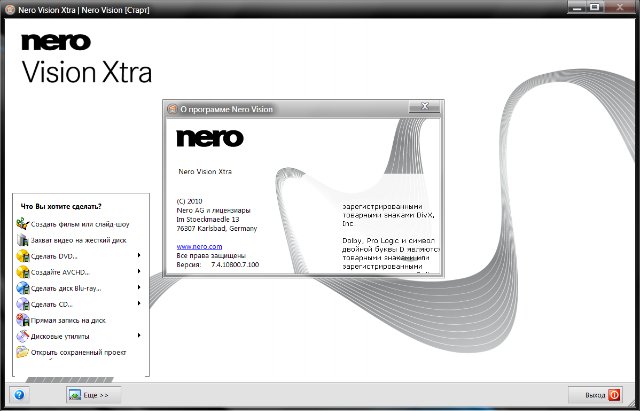Click the Nero icon in the main title bar
Viewport: 640px width, 411px height.
10,9
